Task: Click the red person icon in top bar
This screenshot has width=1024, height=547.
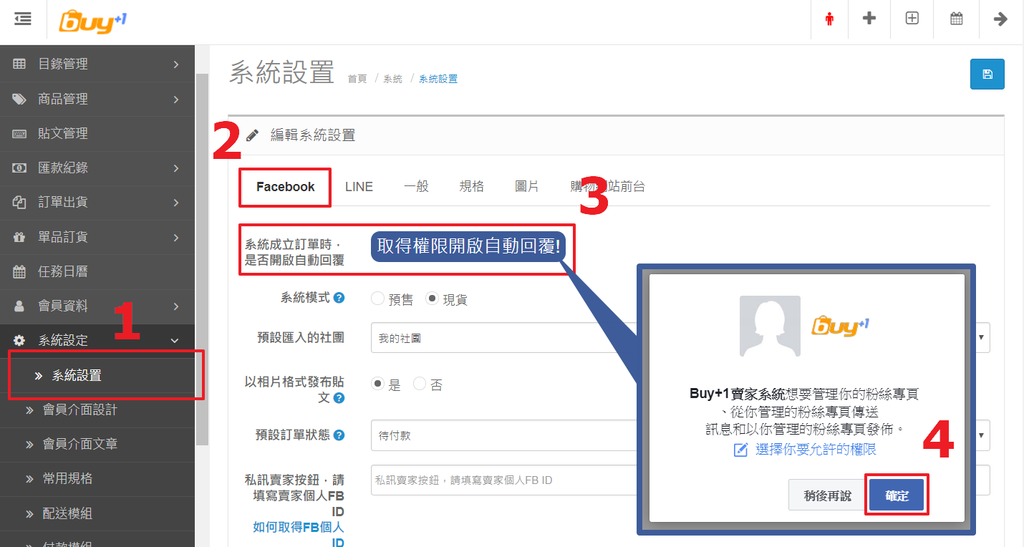Action: (829, 19)
